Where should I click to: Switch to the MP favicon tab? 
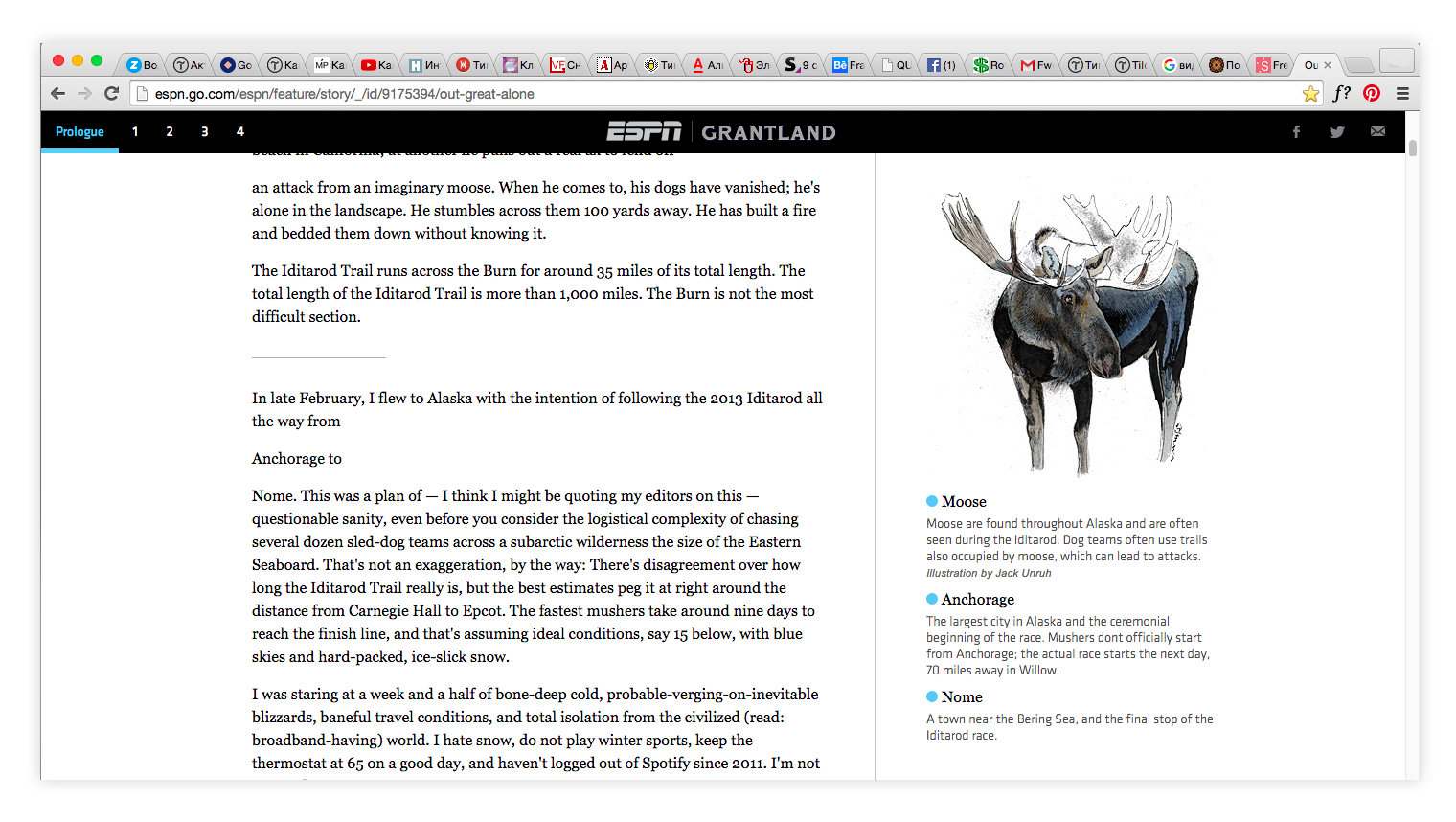330,65
